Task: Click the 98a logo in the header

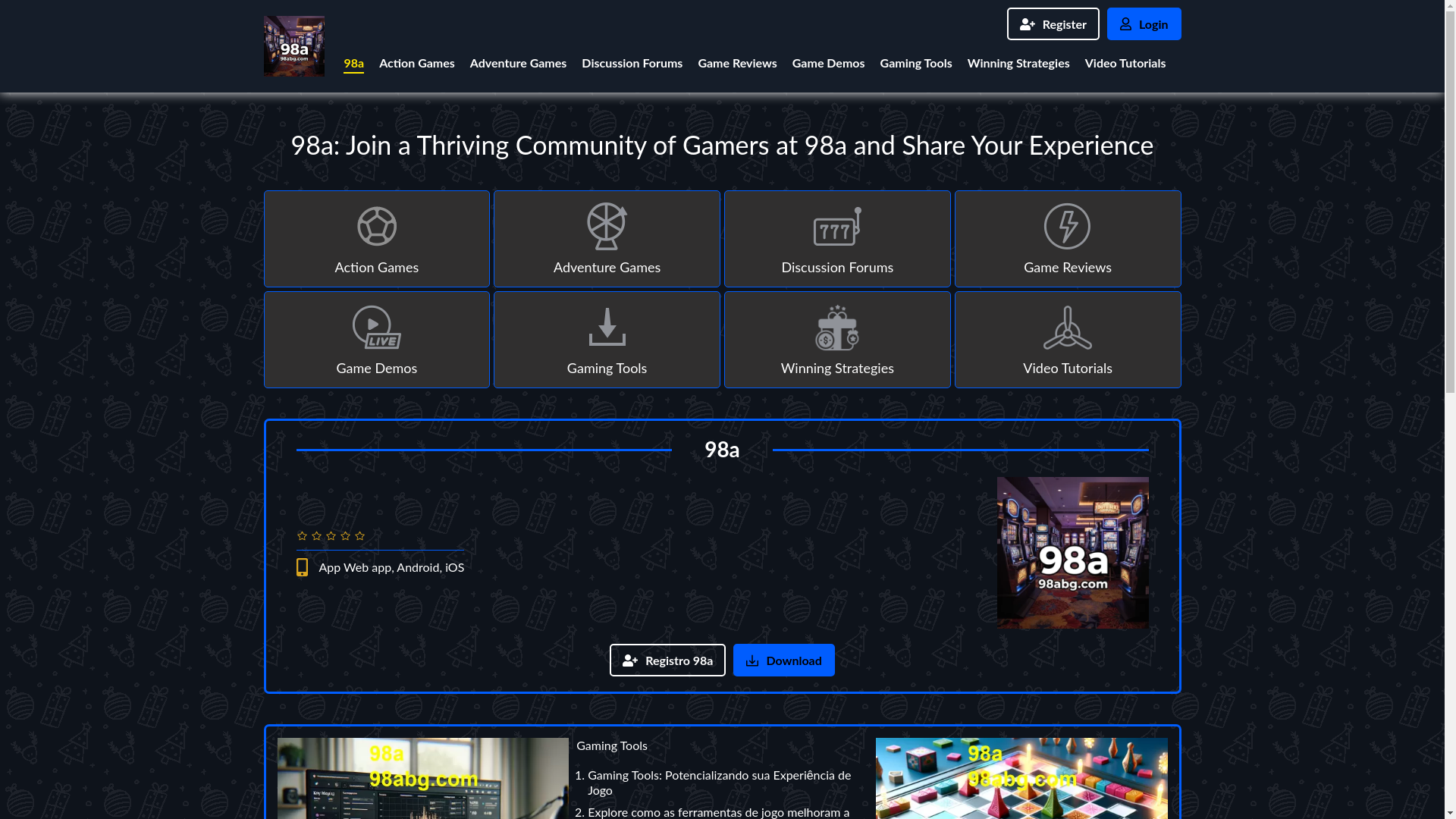Action: point(294,46)
